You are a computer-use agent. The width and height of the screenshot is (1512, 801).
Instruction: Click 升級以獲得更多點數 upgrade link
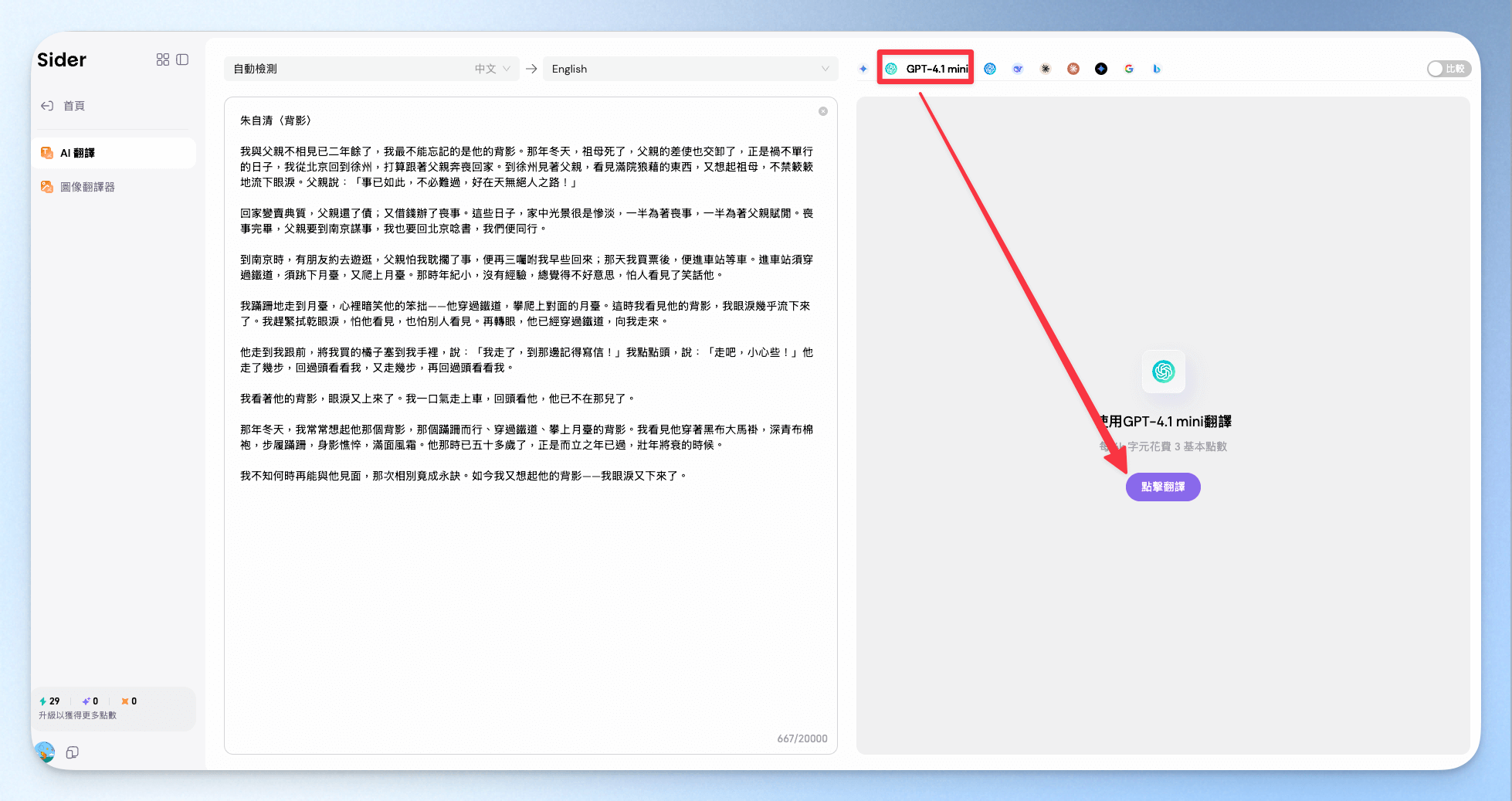click(77, 715)
